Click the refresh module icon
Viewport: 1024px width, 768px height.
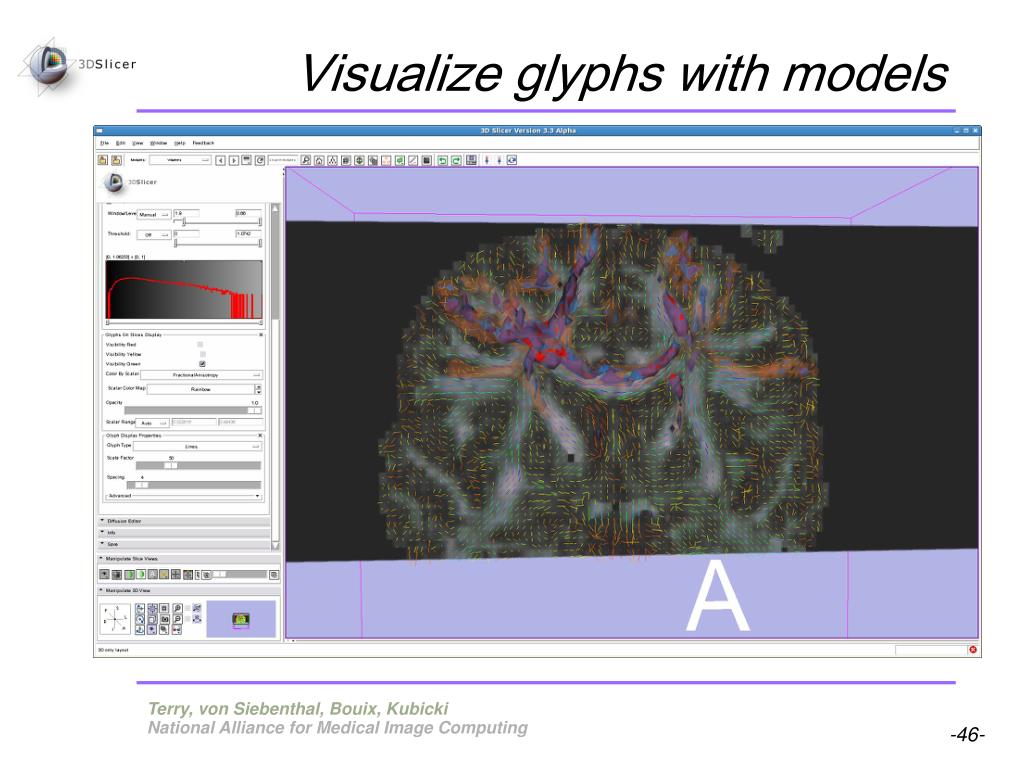259,160
